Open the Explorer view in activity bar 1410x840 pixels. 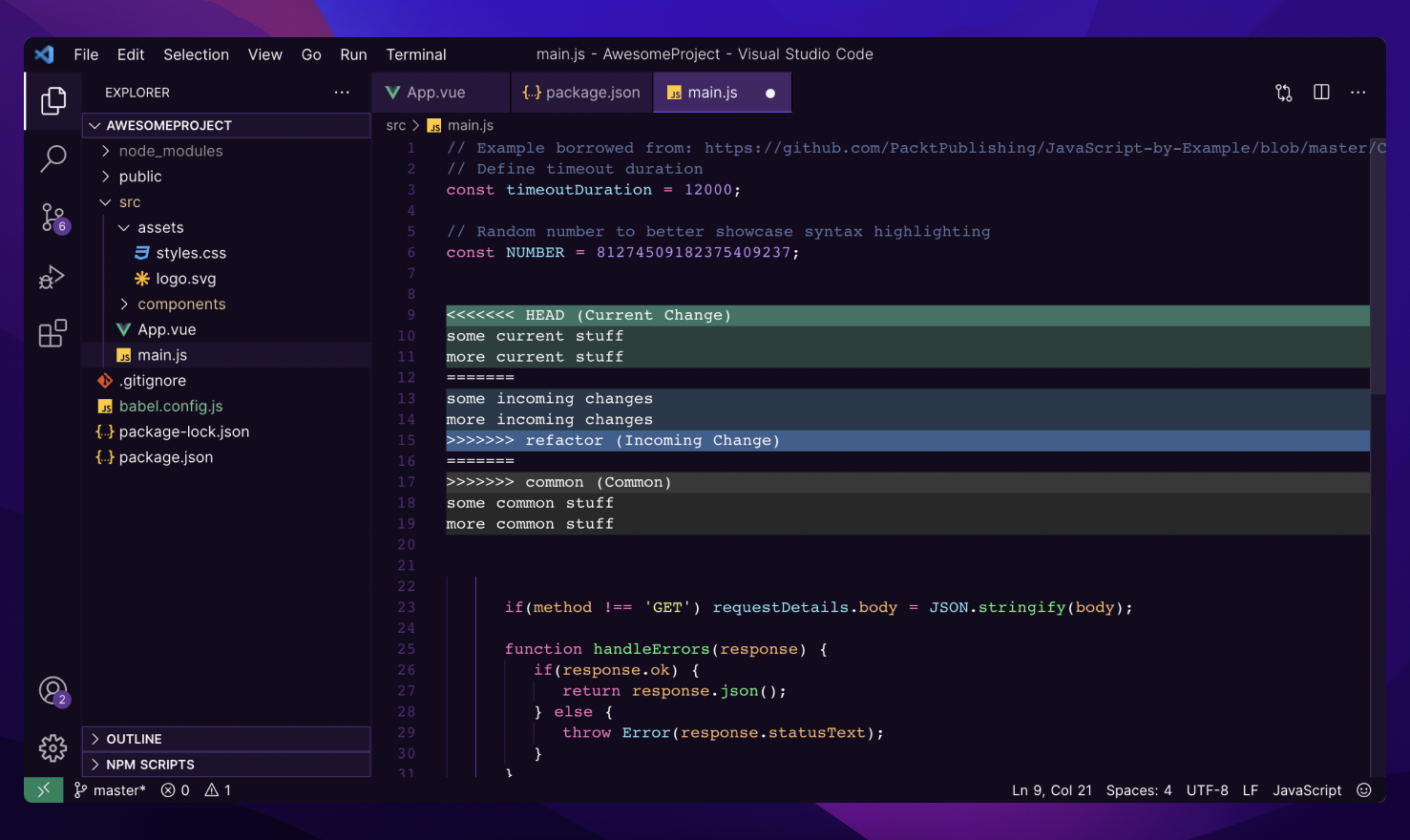[x=53, y=100]
